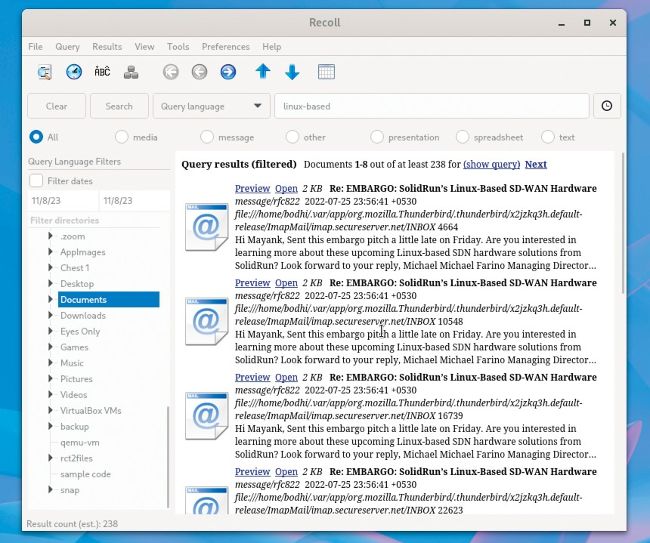Show results as table icon

point(326,72)
